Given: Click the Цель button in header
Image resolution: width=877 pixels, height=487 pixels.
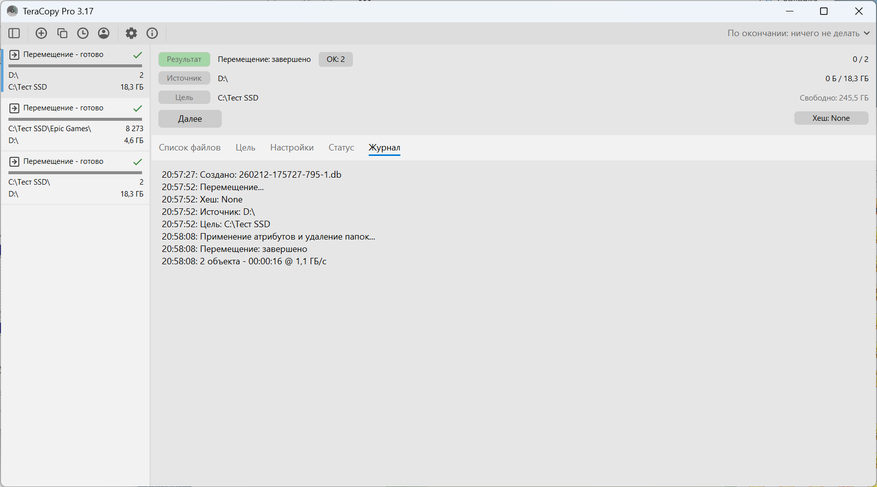Looking at the screenshot, I should click(184, 97).
